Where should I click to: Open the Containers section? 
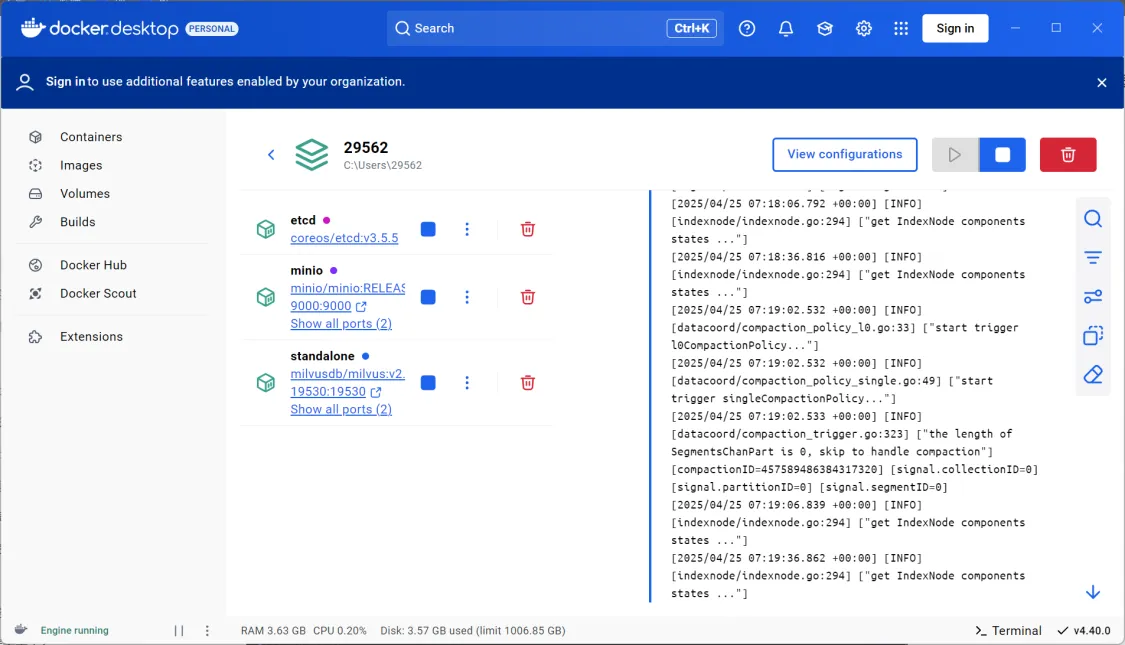pyautogui.click(x=90, y=136)
